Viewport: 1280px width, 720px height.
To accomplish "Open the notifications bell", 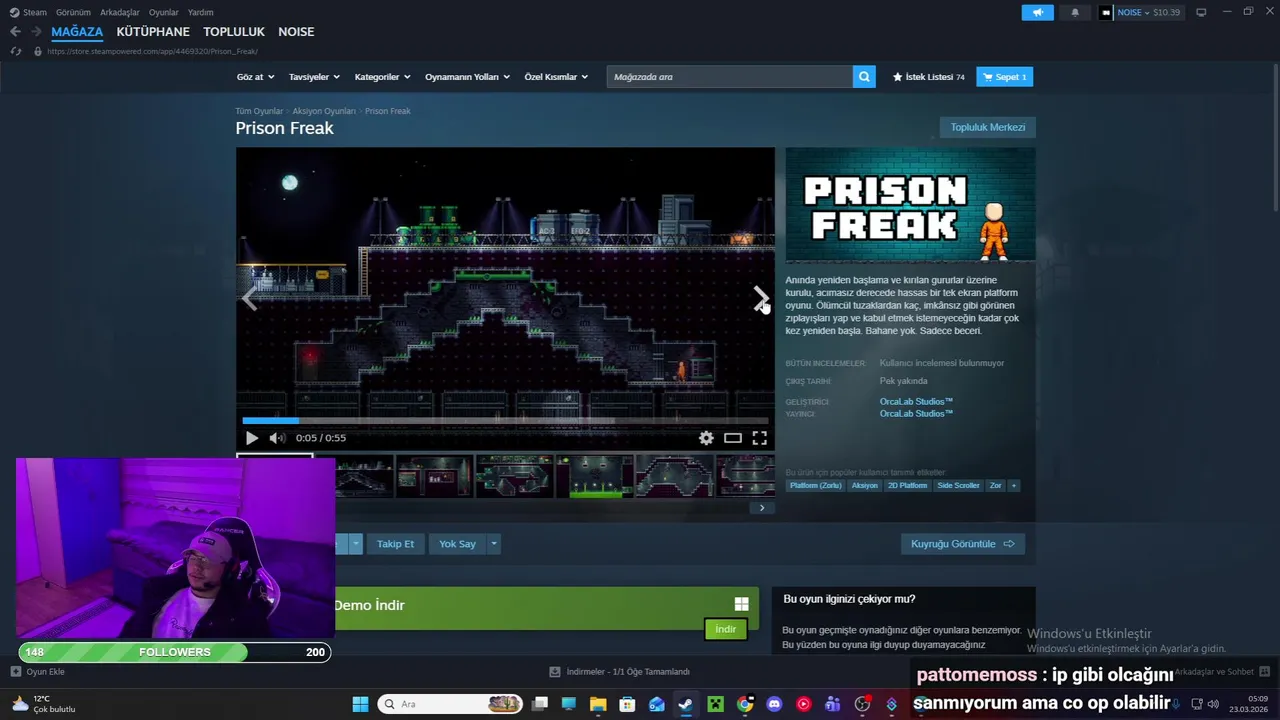I will click(1075, 12).
